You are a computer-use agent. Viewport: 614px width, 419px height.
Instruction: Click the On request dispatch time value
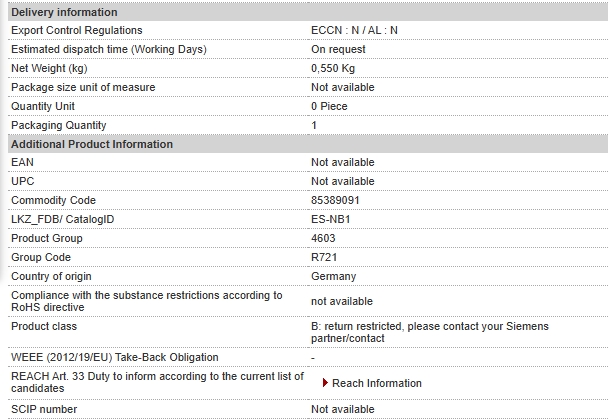click(338, 49)
